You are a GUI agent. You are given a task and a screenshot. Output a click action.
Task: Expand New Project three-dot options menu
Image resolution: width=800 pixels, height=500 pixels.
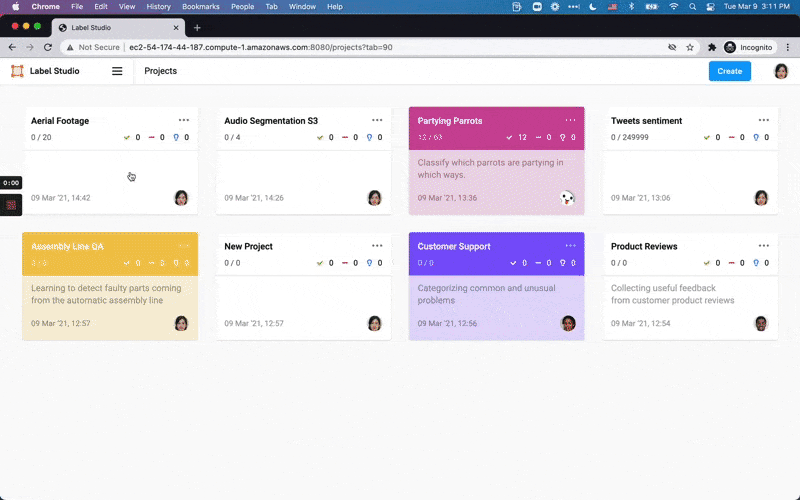(377, 245)
